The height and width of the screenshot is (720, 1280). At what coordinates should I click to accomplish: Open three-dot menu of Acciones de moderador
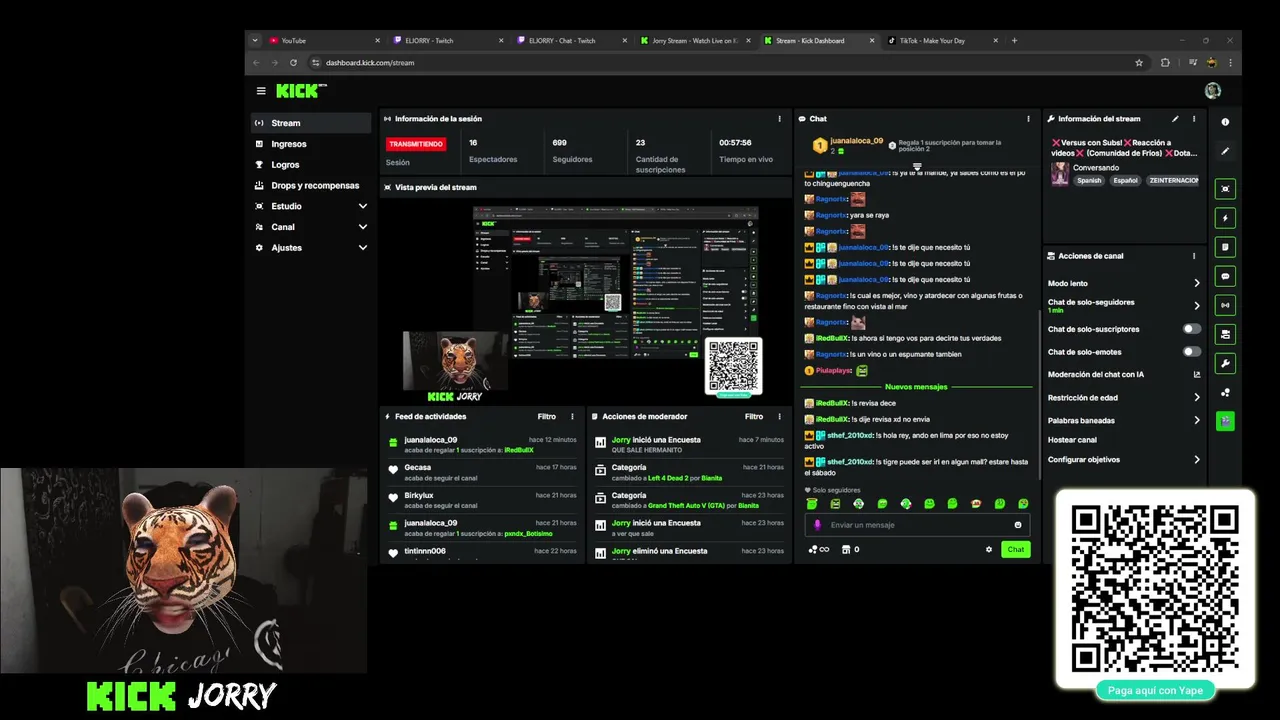(780, 417)
